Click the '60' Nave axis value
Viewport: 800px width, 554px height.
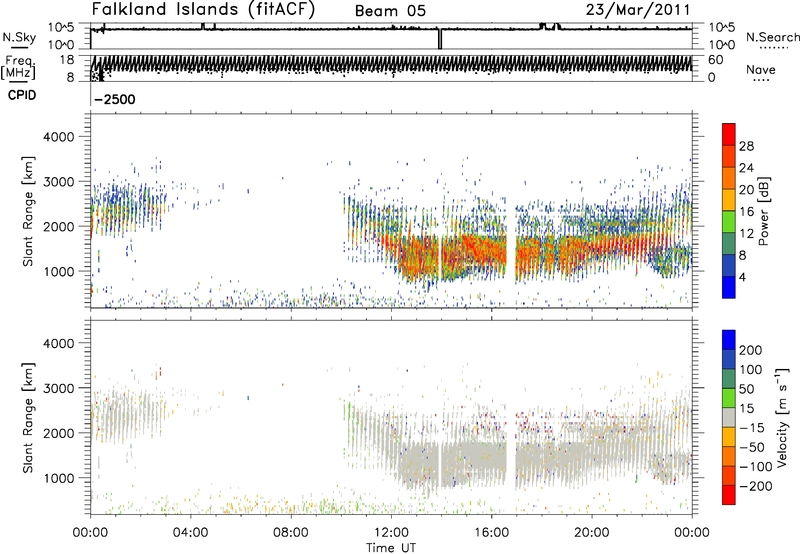[x=716, y=60]
